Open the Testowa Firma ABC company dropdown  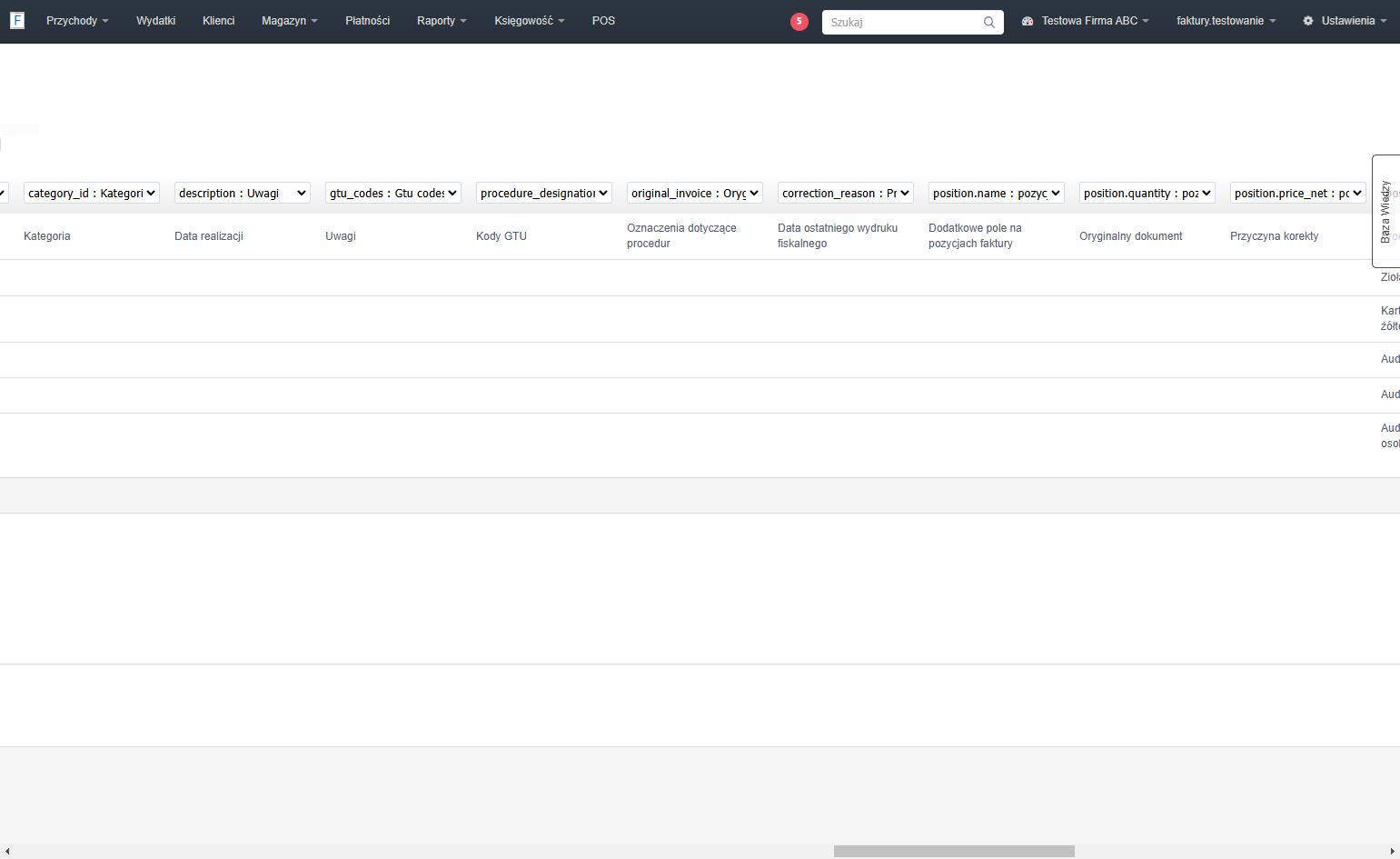[x=1095, y=21]
